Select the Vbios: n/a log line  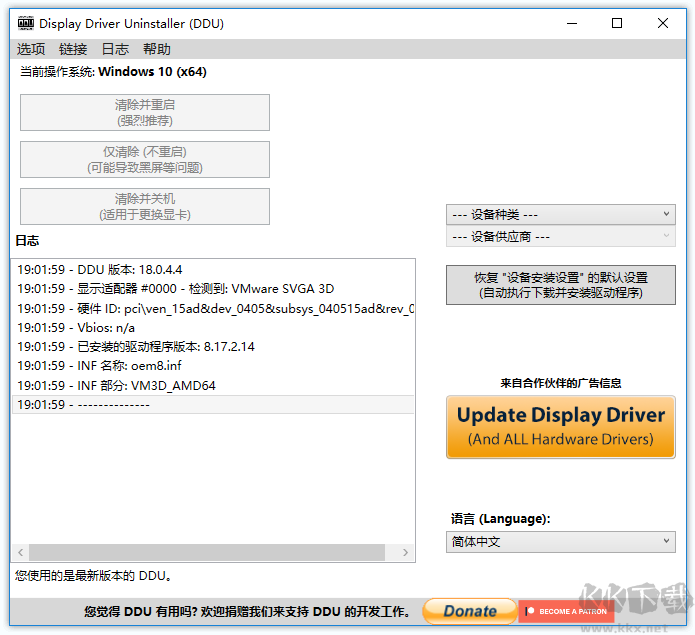[213, 327]
